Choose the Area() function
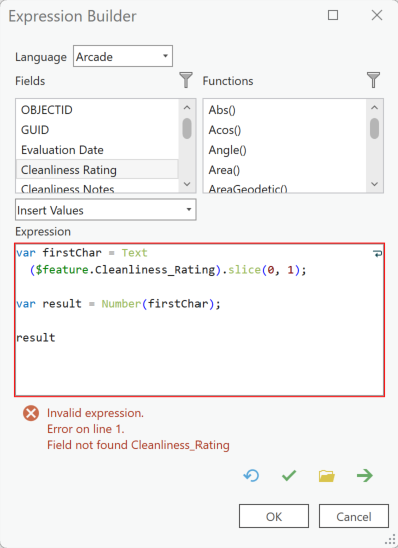 pyautogui.click(x=285, y=170)
